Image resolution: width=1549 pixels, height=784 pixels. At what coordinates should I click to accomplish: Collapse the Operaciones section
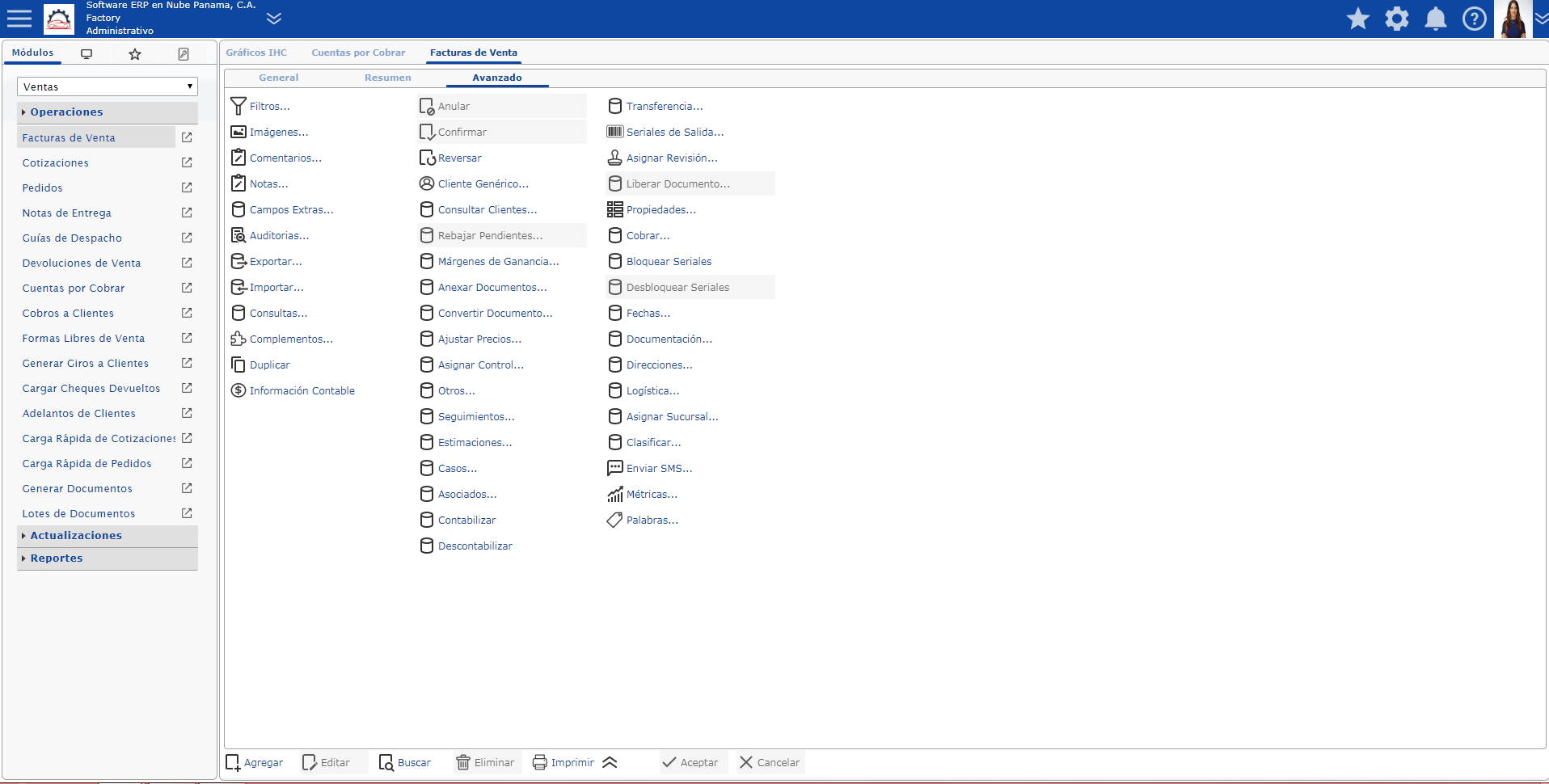pyautogui.click(x=66, y=112)
